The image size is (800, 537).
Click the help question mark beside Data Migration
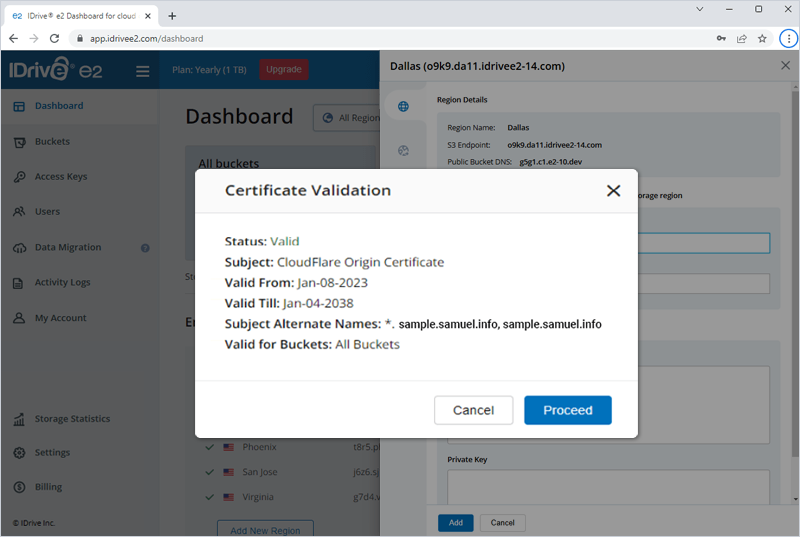(x=145, y=248)
